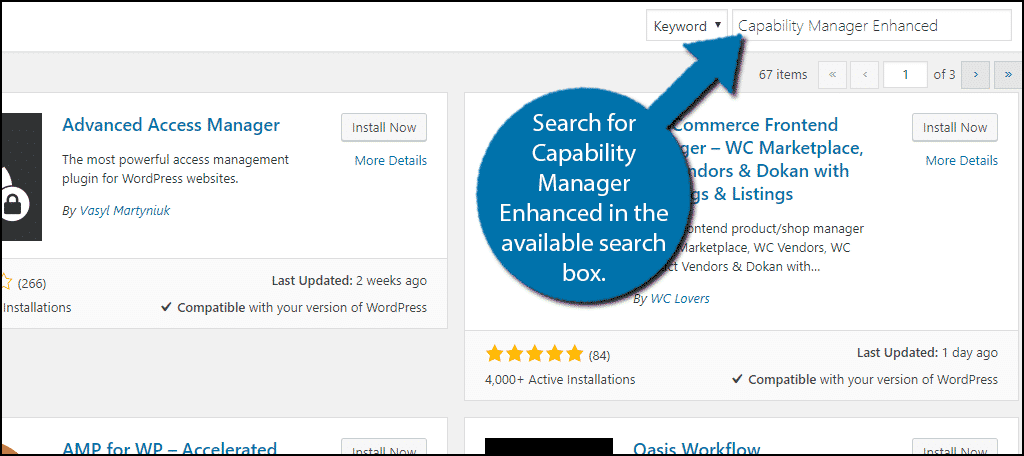Open the Advanced Access Manager plugin title
This screenshot has width=1024, height=456.
click(x=171, y=125)
